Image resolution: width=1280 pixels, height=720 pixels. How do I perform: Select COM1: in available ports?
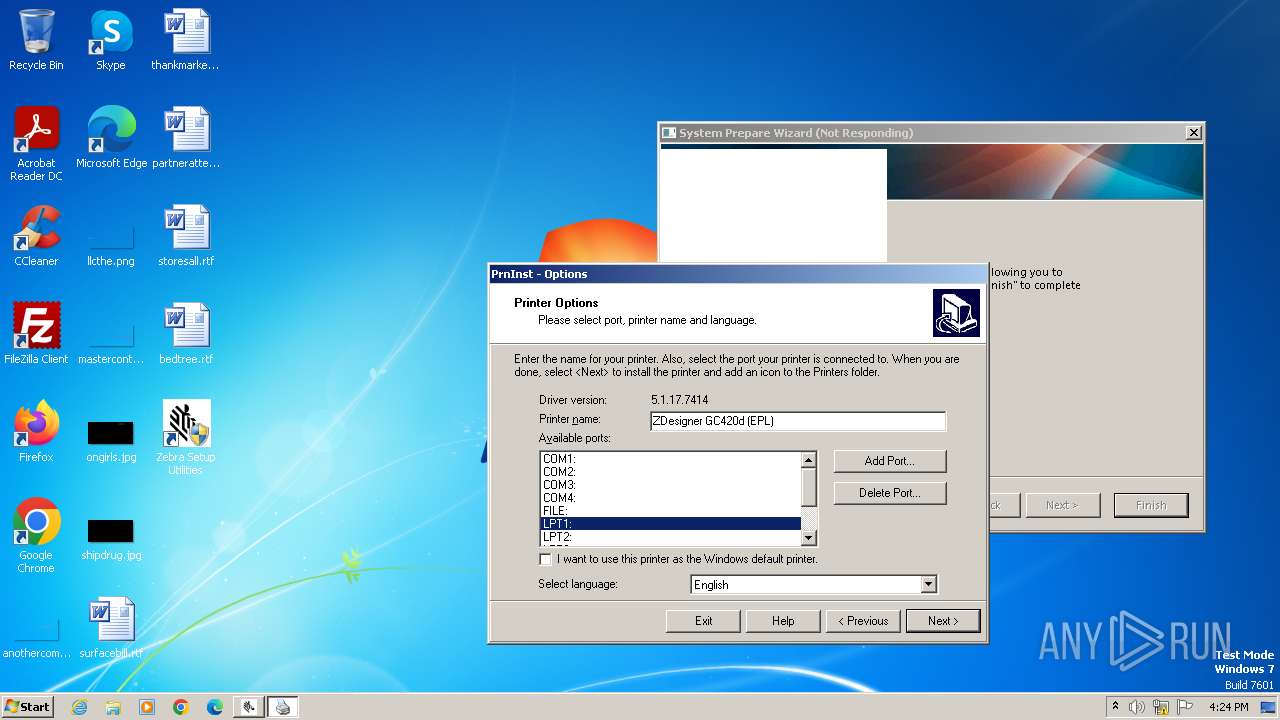point(670,459)
